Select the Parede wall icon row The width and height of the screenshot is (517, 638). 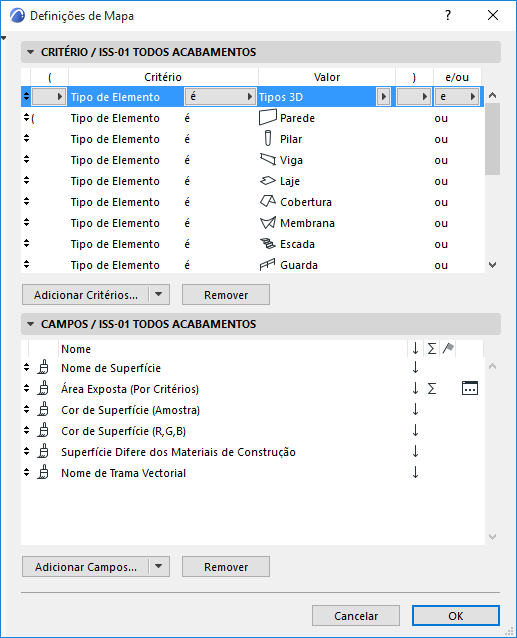point(253,118)
